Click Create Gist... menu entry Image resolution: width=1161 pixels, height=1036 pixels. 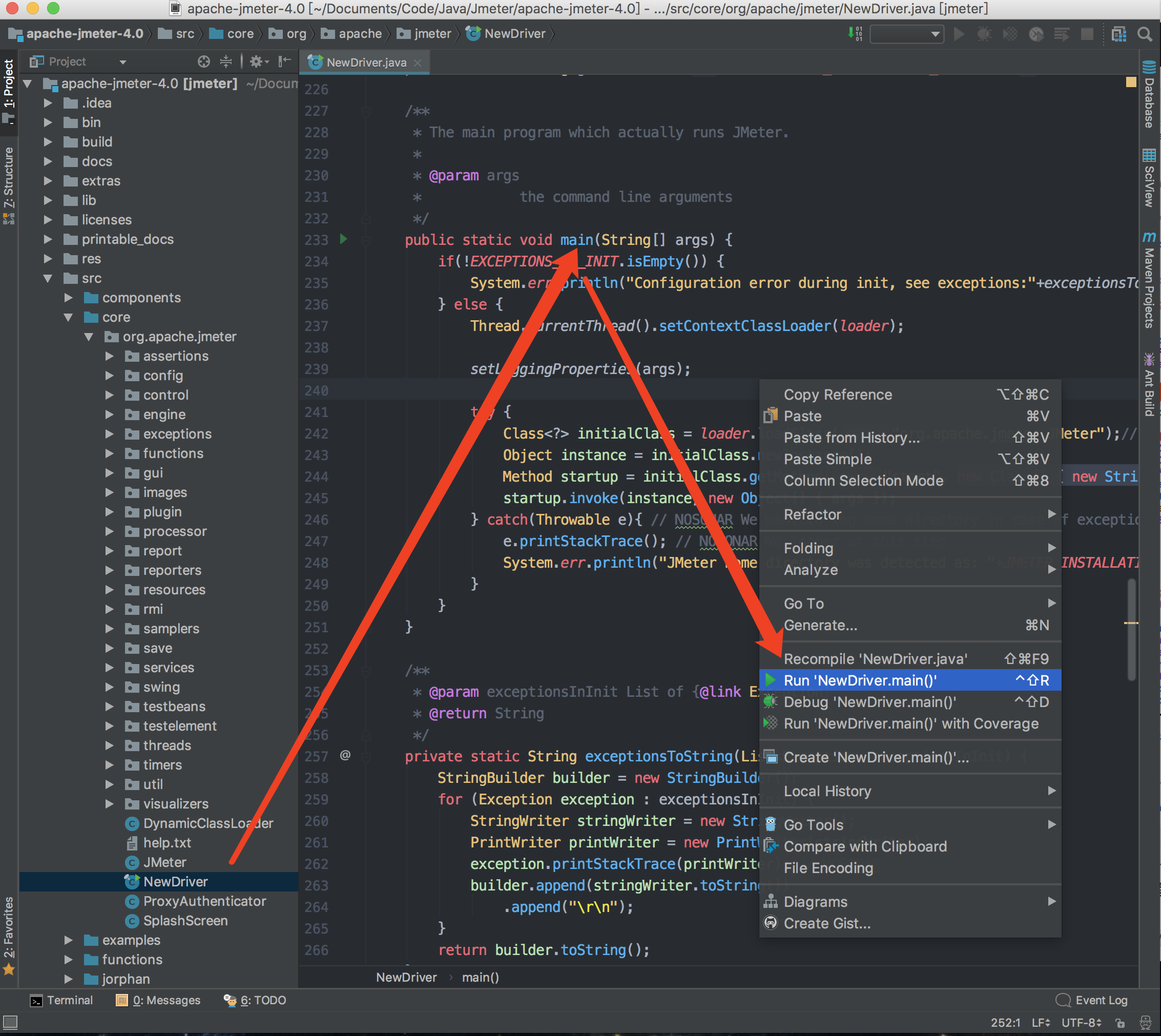point(910,923)
